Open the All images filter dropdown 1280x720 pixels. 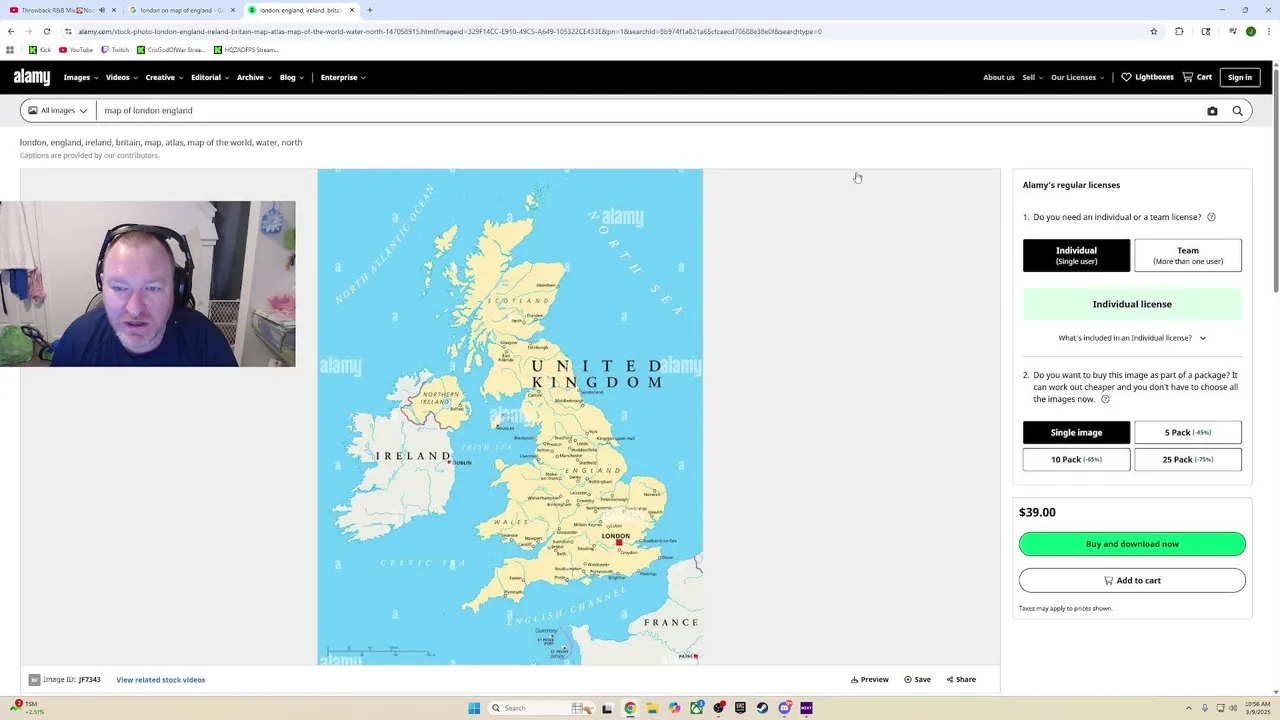[x=58, y=111]
